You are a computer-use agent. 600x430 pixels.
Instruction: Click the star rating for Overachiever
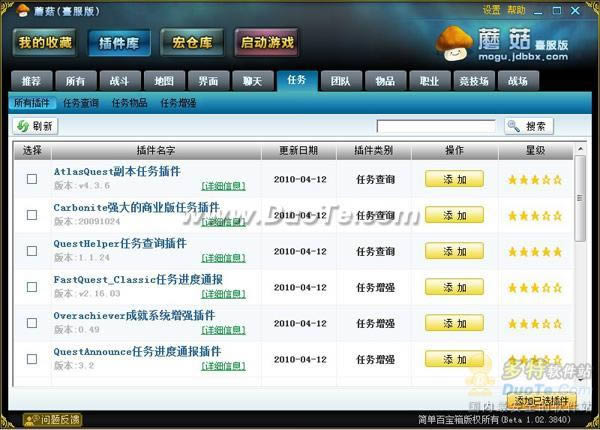click(535, 324)
